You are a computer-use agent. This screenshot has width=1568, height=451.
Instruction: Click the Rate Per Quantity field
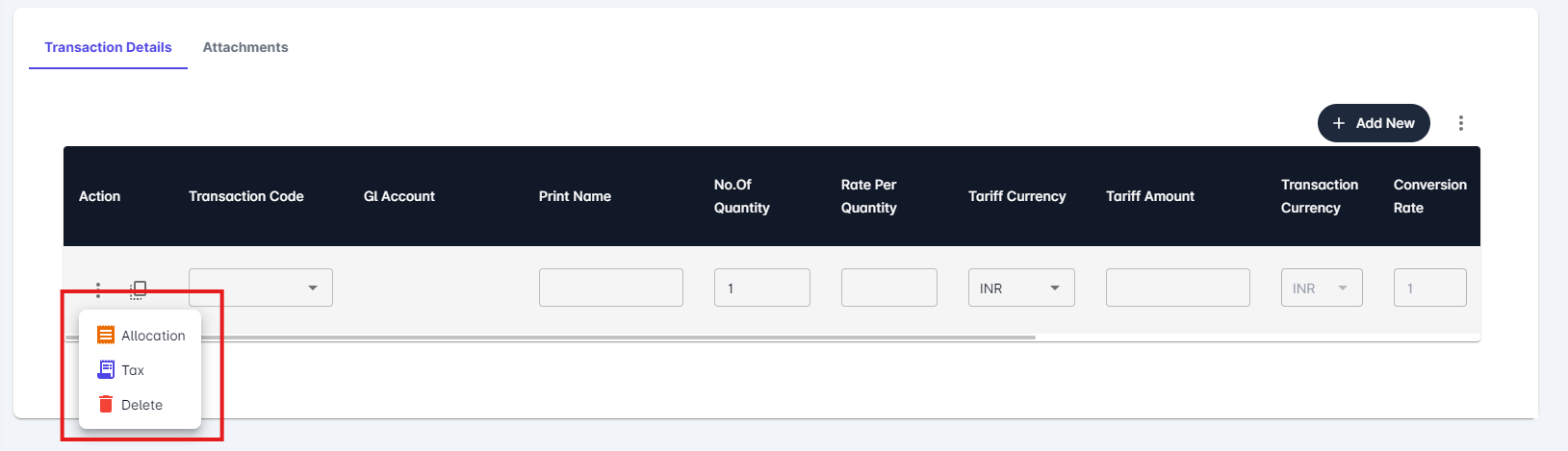pyautogui.click(x=889, y=288)
